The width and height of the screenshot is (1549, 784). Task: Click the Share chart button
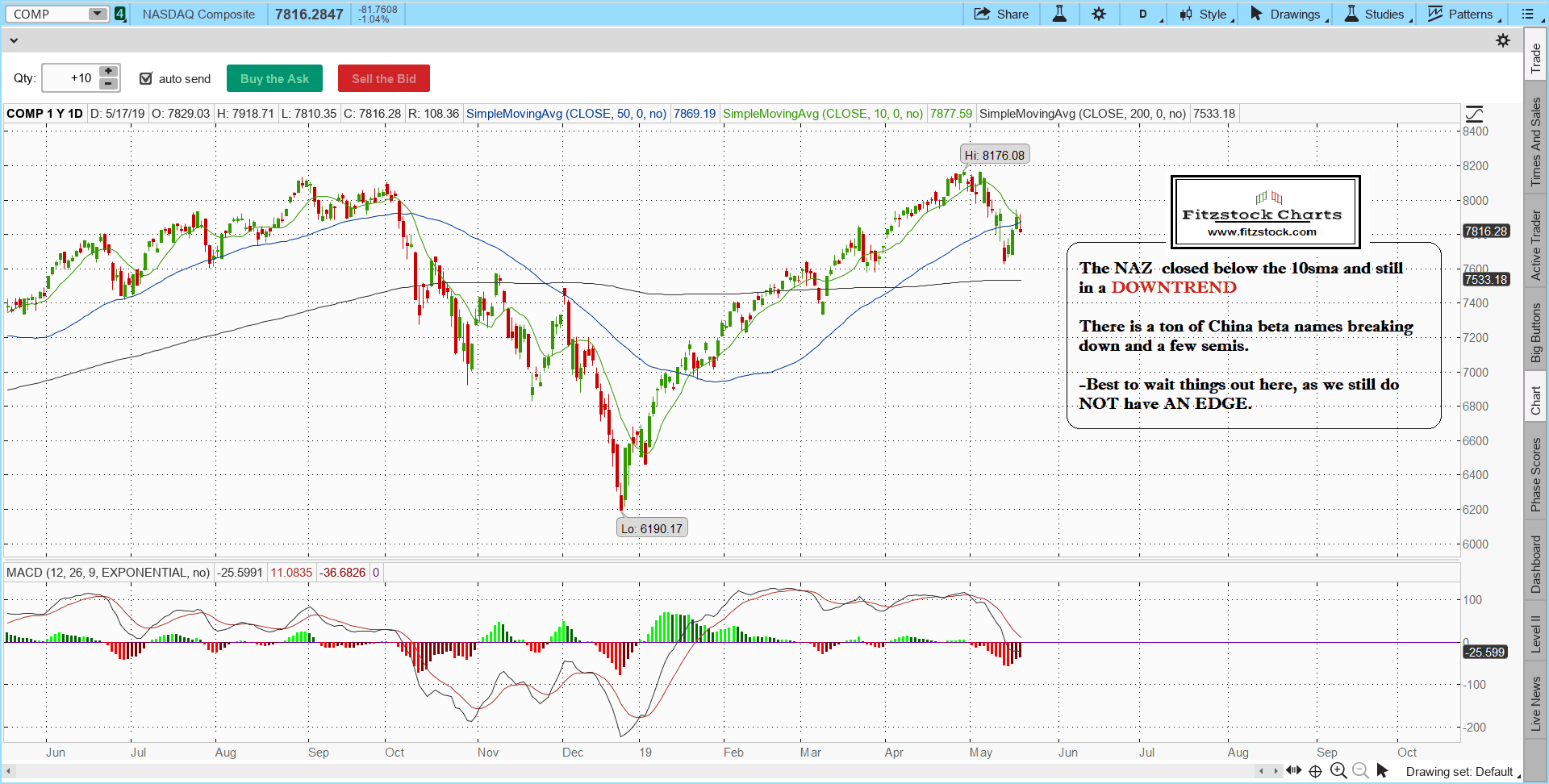tap(1001, 14)
